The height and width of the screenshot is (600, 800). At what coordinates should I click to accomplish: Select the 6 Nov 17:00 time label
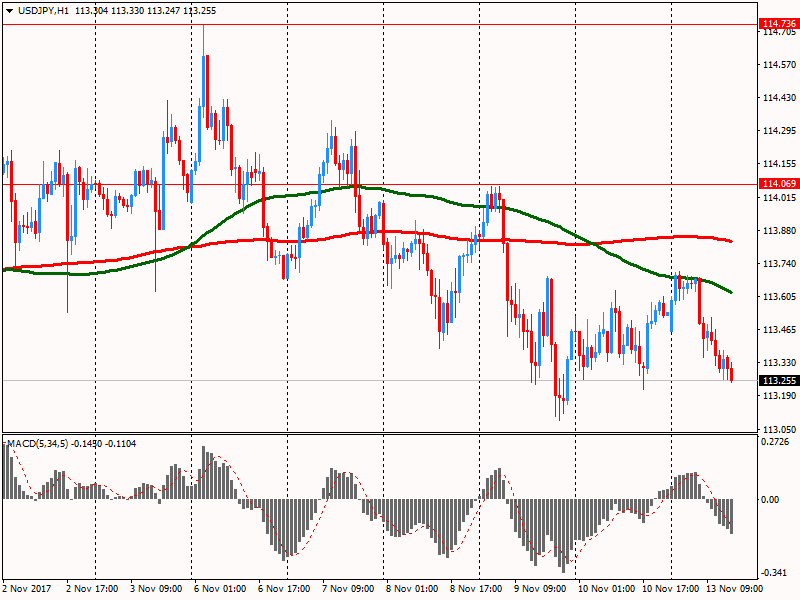click(x=284, y=589)
